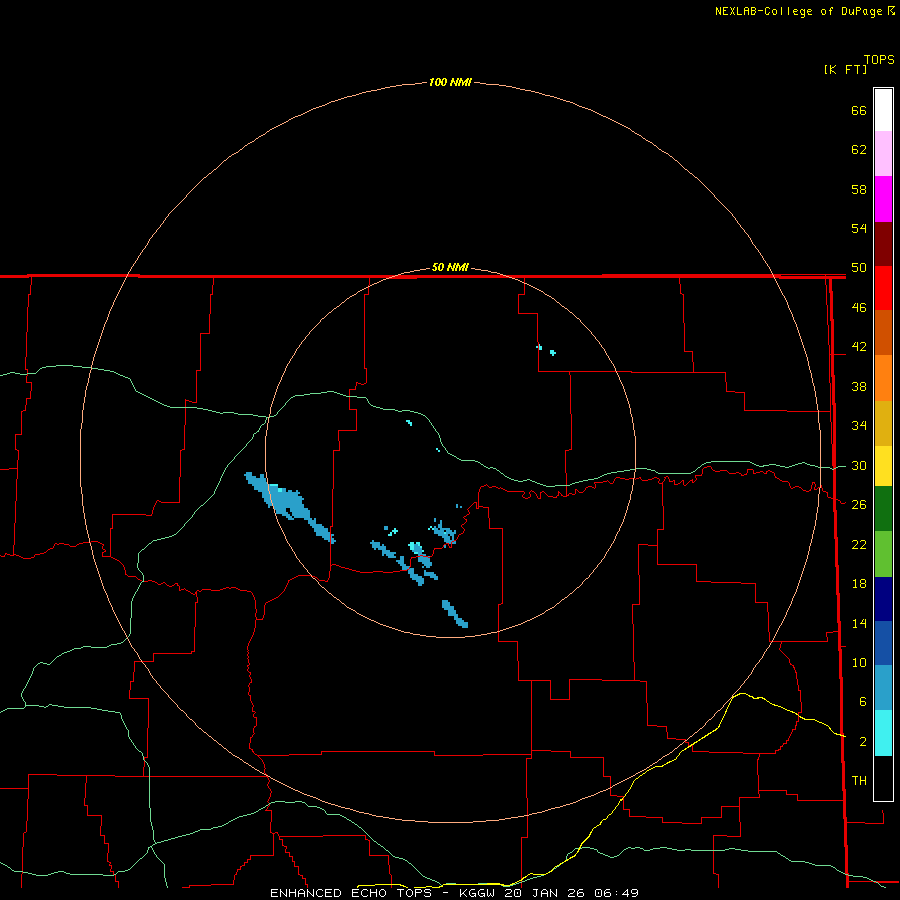
Task: Click the 18 legend value
Action: coord(859,584)
